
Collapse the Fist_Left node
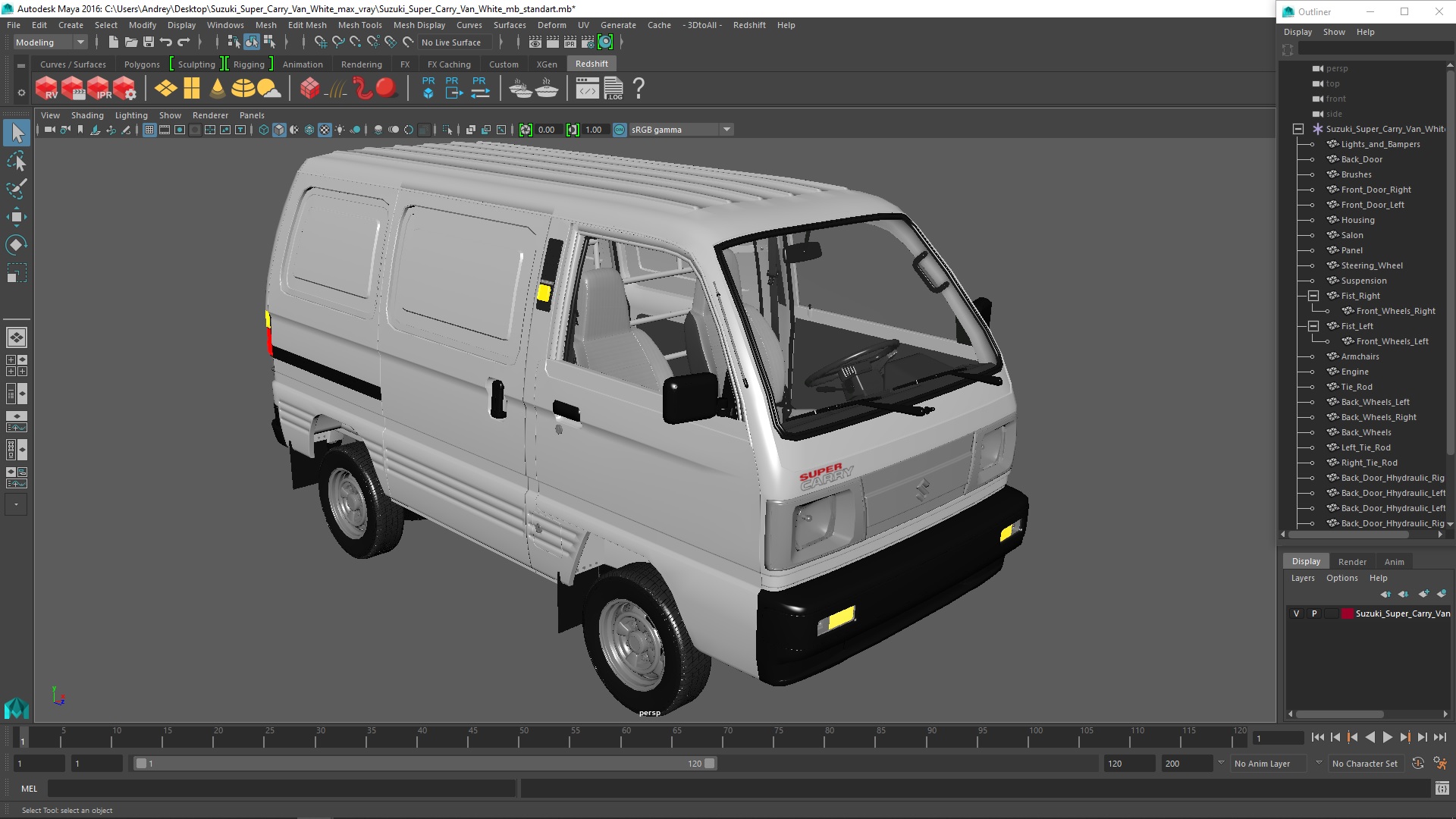tap(1313, 326)
